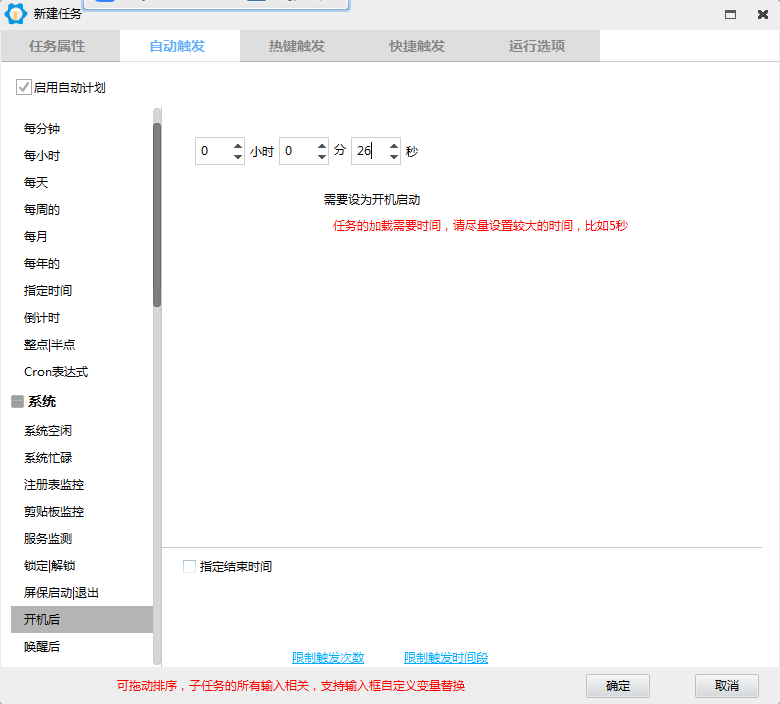
Task: Click the app logo icon in title bar
Action: pyautogui.click(x=16, y=14)
